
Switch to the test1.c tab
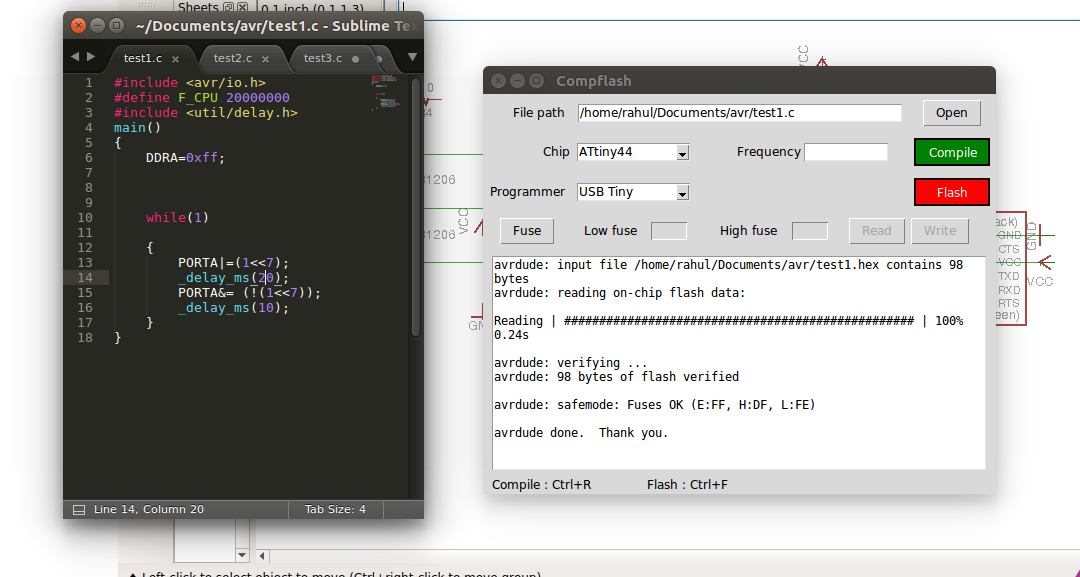143,59
